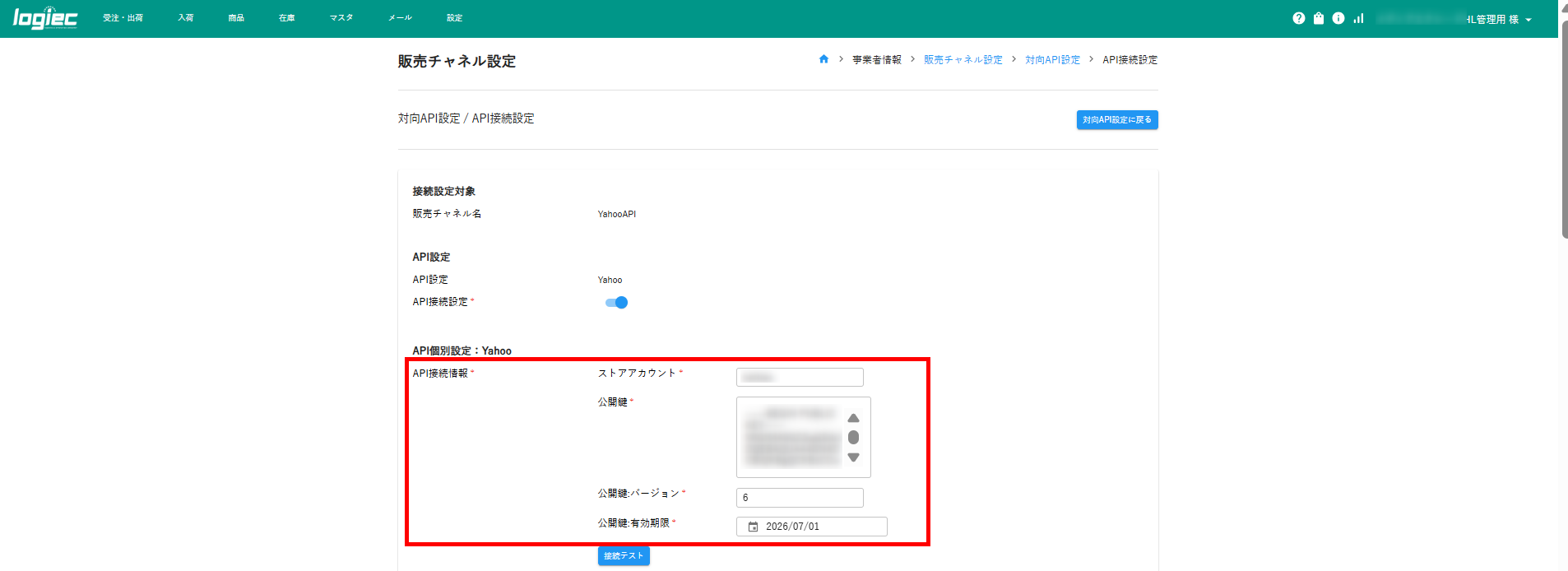The width and height of the screenshot is (1568, 571).
Task: Expand the user account dropdown arrow
Action: (1529, 20)
